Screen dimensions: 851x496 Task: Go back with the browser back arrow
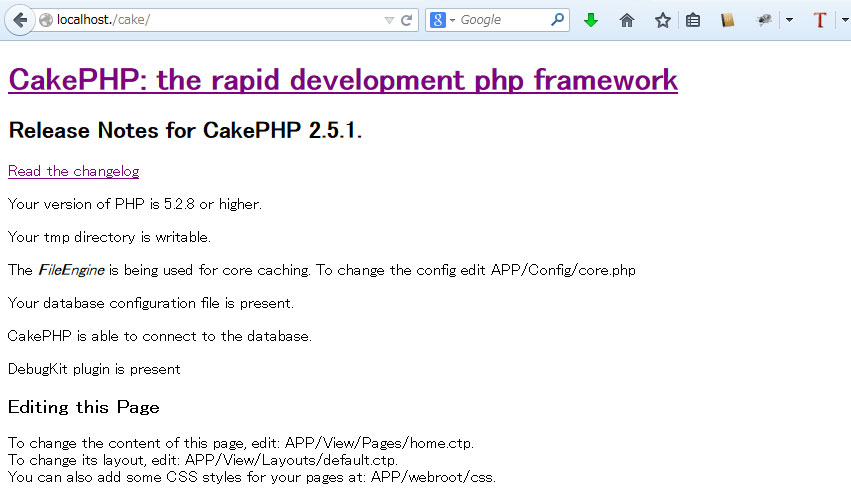click(20, 21)
